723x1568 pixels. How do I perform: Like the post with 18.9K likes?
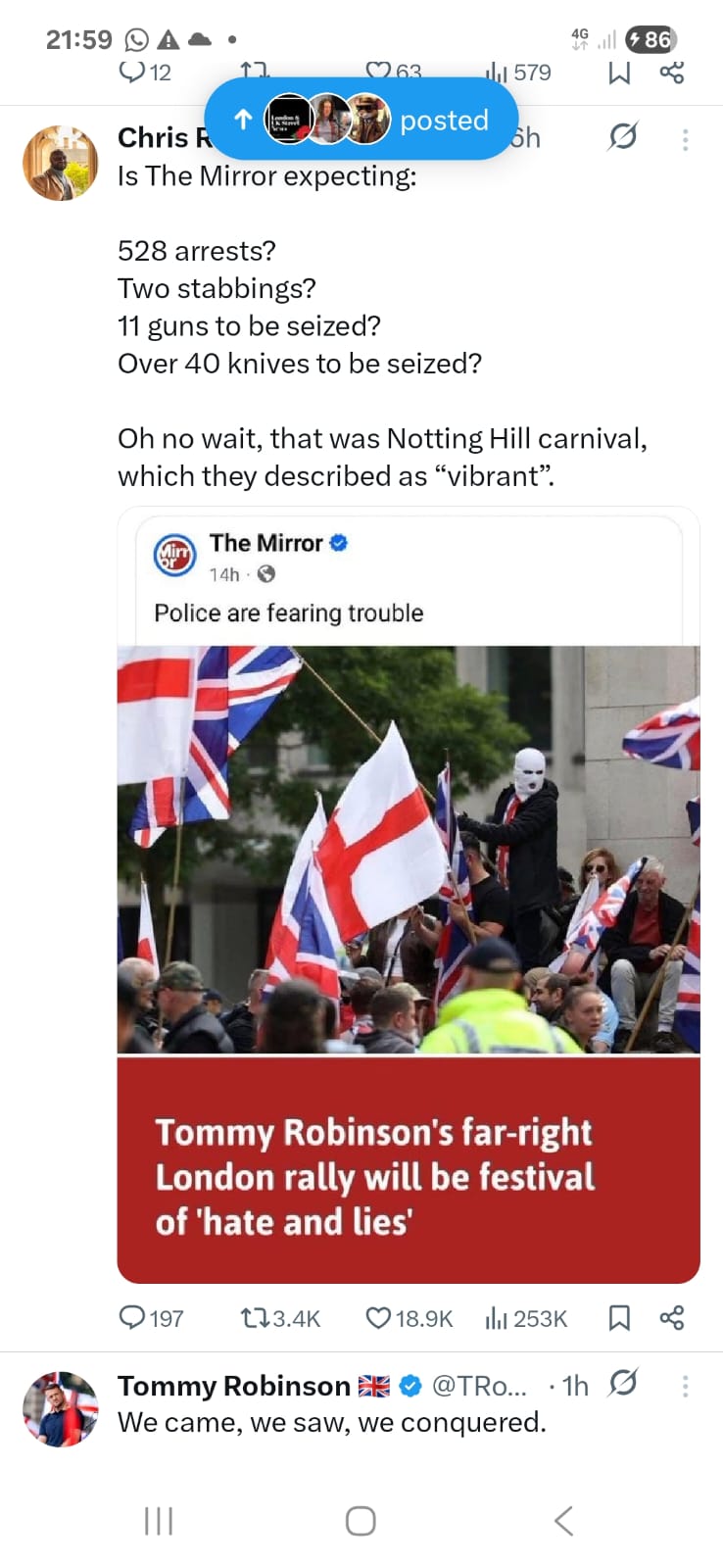[378, 1318]
